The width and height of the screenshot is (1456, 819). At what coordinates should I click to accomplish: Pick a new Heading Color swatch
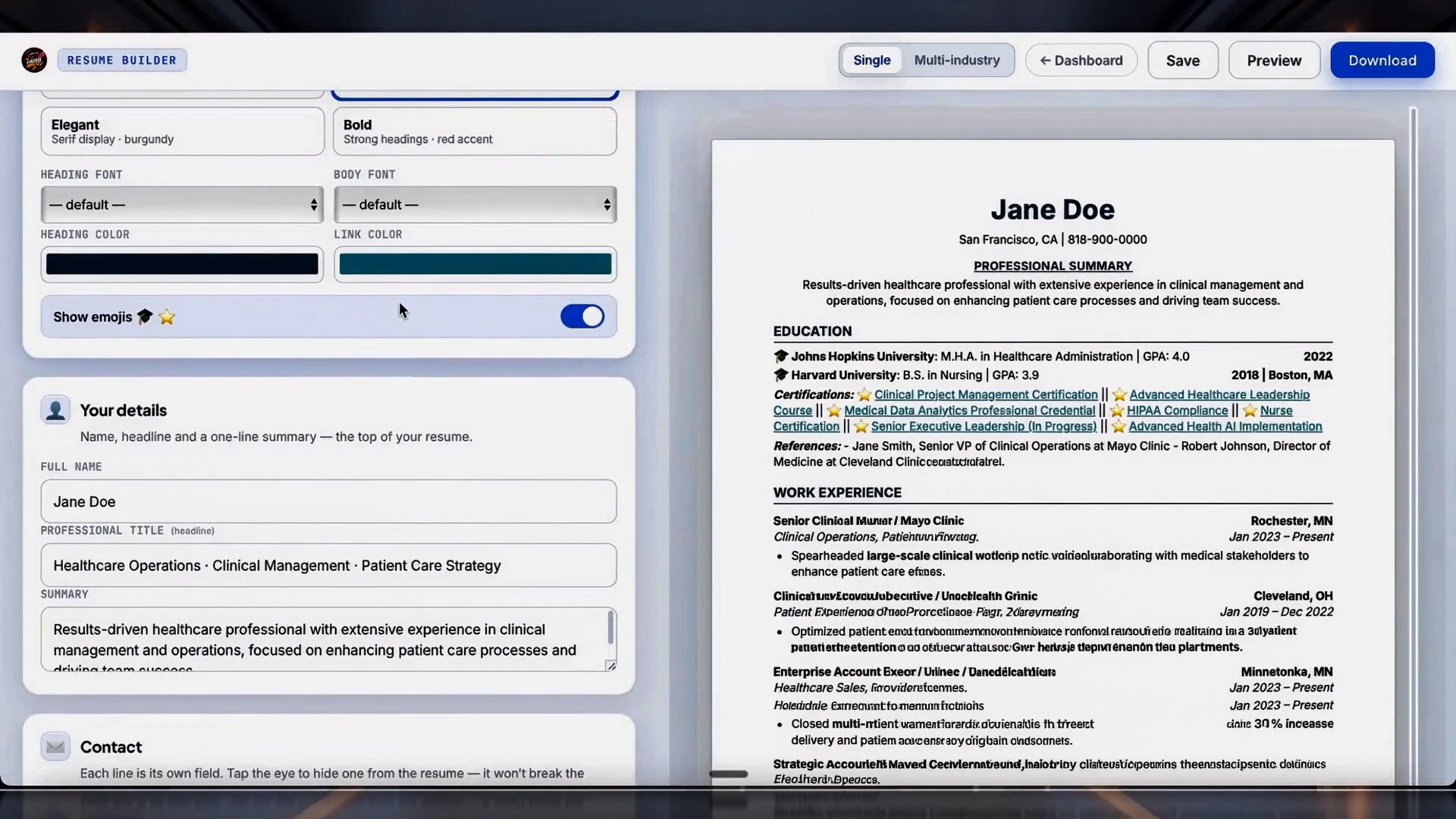182,264
